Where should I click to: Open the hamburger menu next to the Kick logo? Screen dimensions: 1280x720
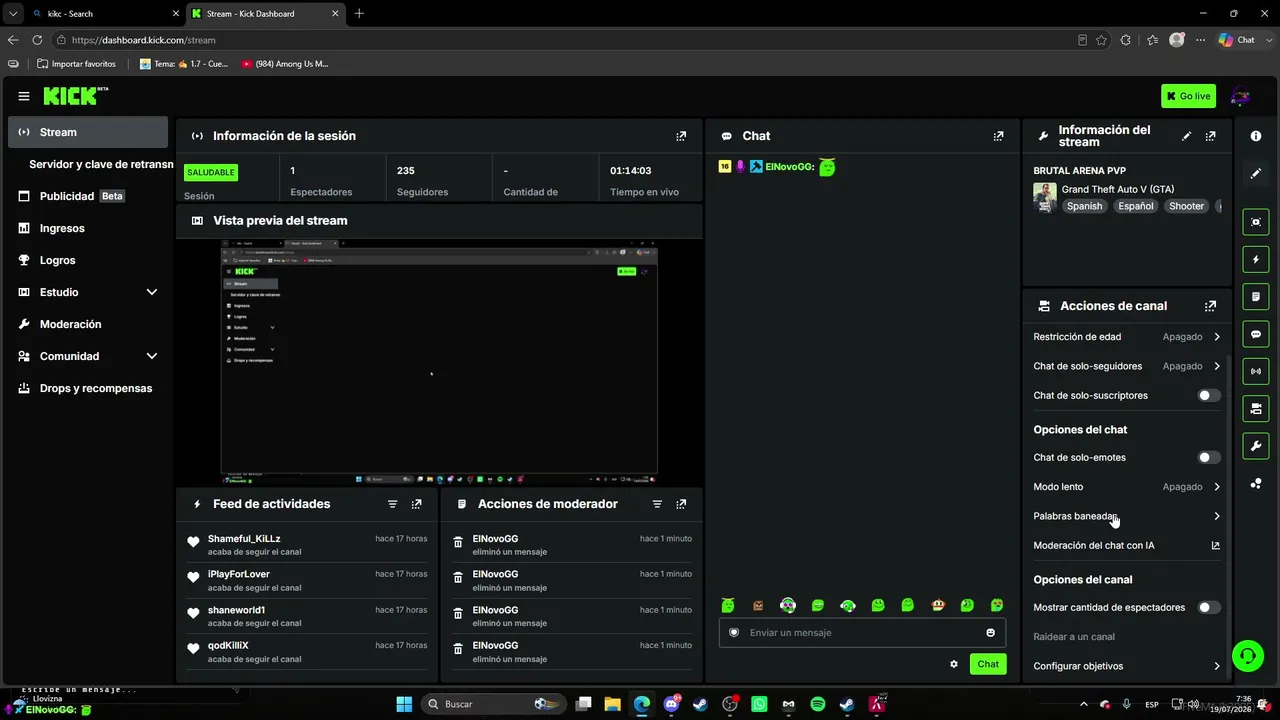click(x=24, y=96)
